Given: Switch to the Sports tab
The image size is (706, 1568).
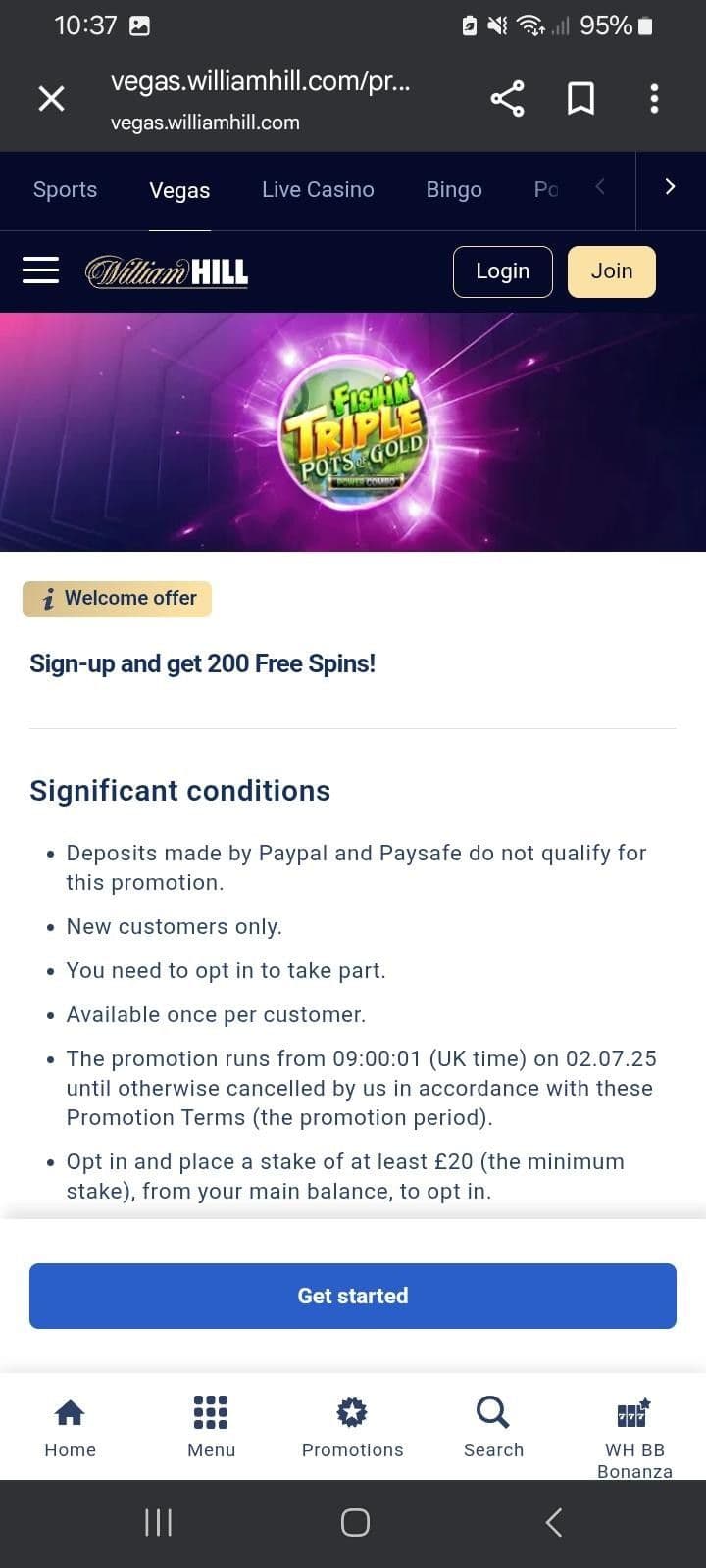Looking at the screenshot, I should tap(65, 189).
